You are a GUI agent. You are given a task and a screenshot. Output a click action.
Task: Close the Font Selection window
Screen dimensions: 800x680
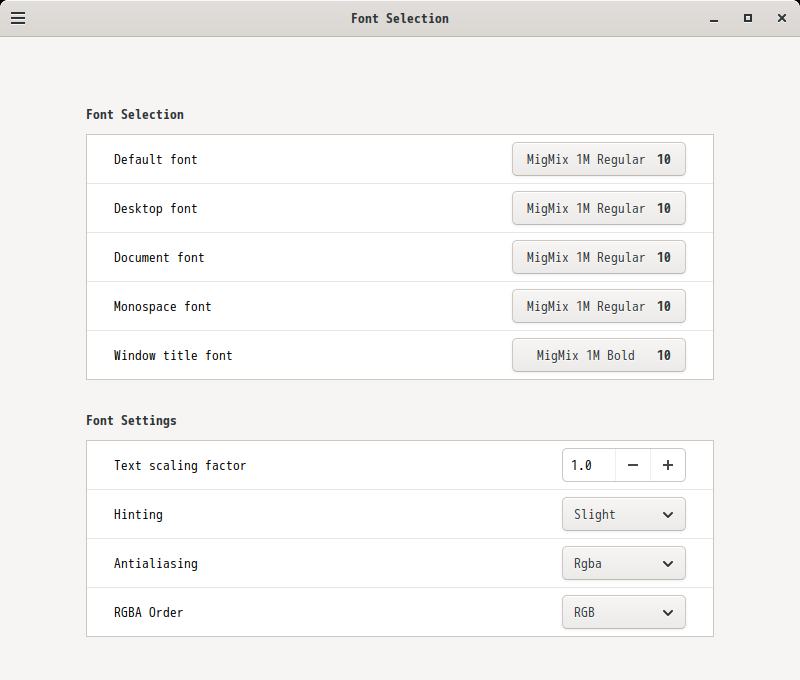(782, 18)
